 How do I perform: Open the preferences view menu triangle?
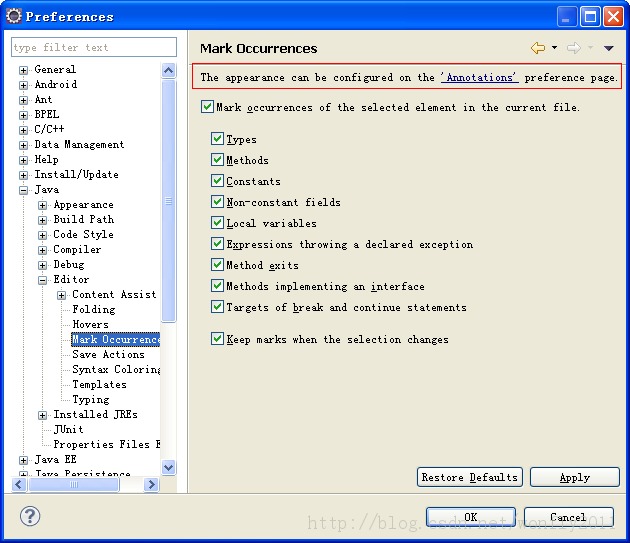point(608,48)
